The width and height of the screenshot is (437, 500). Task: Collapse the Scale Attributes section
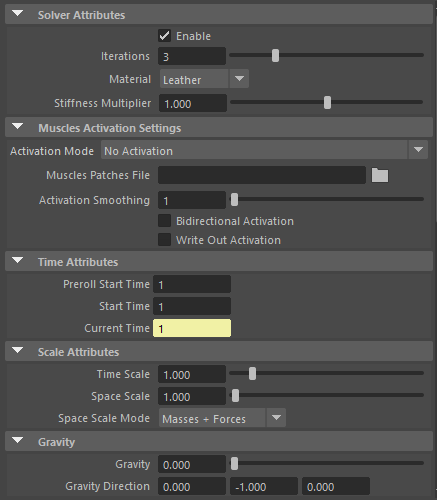pyautogui.click(x=18, y=351)
